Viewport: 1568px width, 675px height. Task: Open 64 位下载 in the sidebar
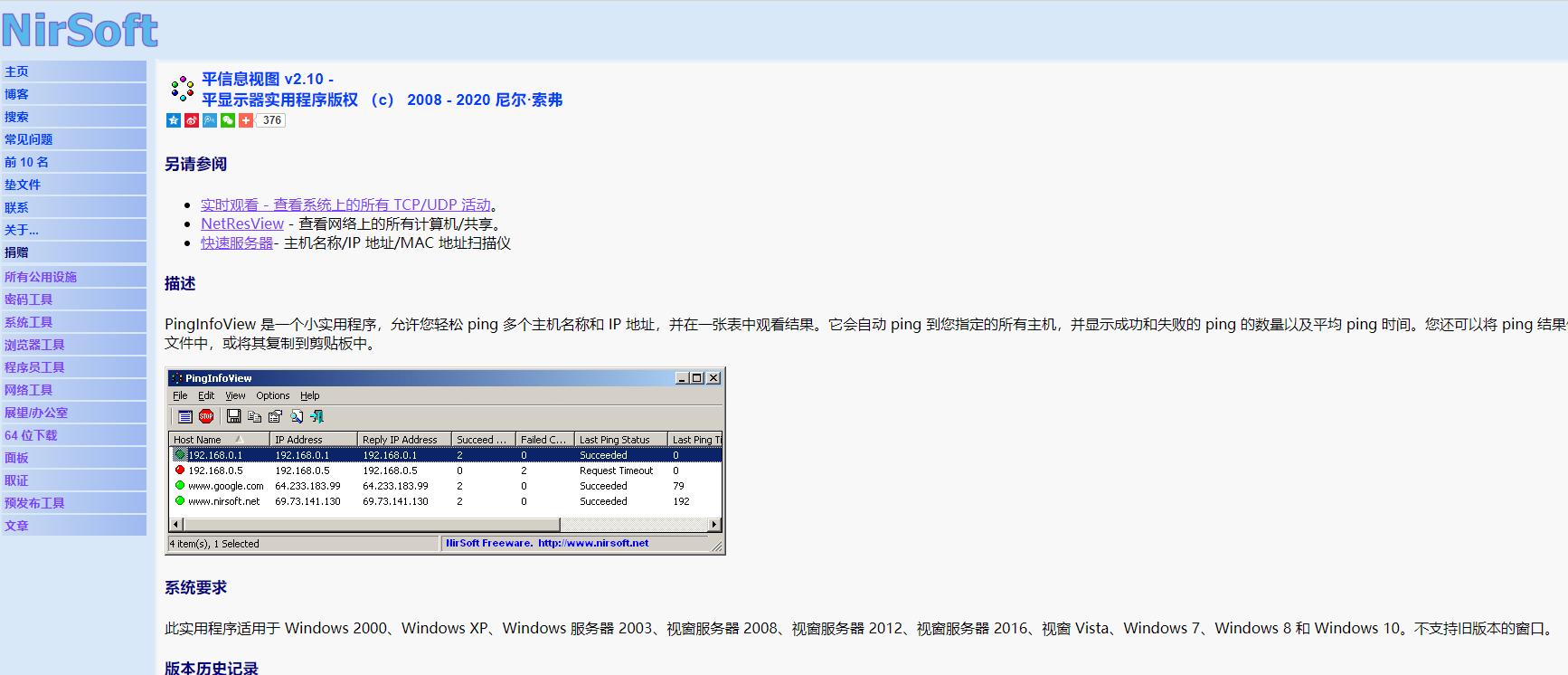click(x=73, y=435)
